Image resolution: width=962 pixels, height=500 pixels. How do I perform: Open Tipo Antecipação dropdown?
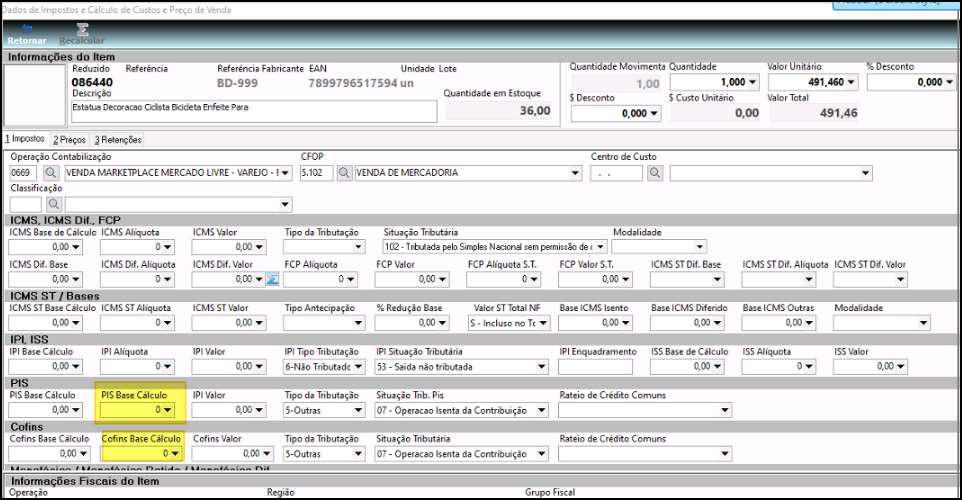358,323
